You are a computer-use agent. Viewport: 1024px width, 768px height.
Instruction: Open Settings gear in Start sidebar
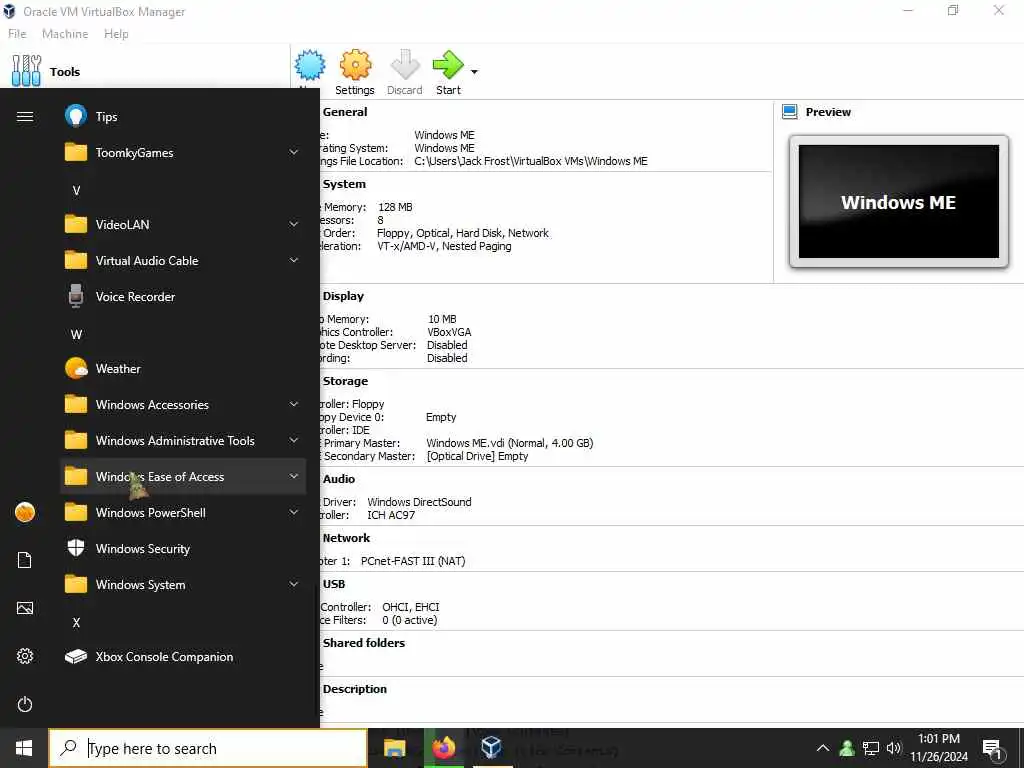(25, 656)
